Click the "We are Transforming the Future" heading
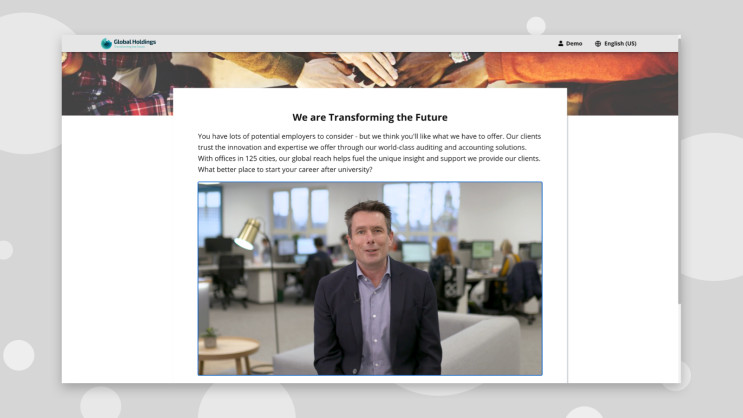Screen dimensions: 743x418 pos(369,117)
